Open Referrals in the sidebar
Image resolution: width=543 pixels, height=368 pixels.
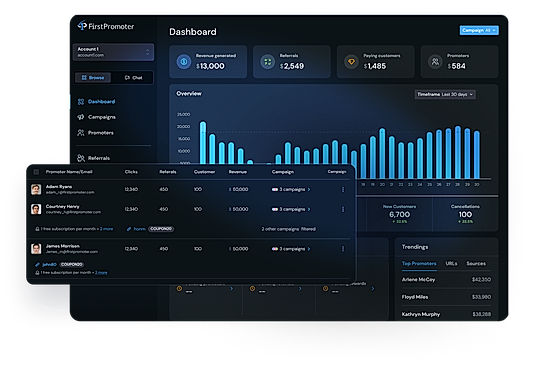pyautogui.click(x=99, y=158)
